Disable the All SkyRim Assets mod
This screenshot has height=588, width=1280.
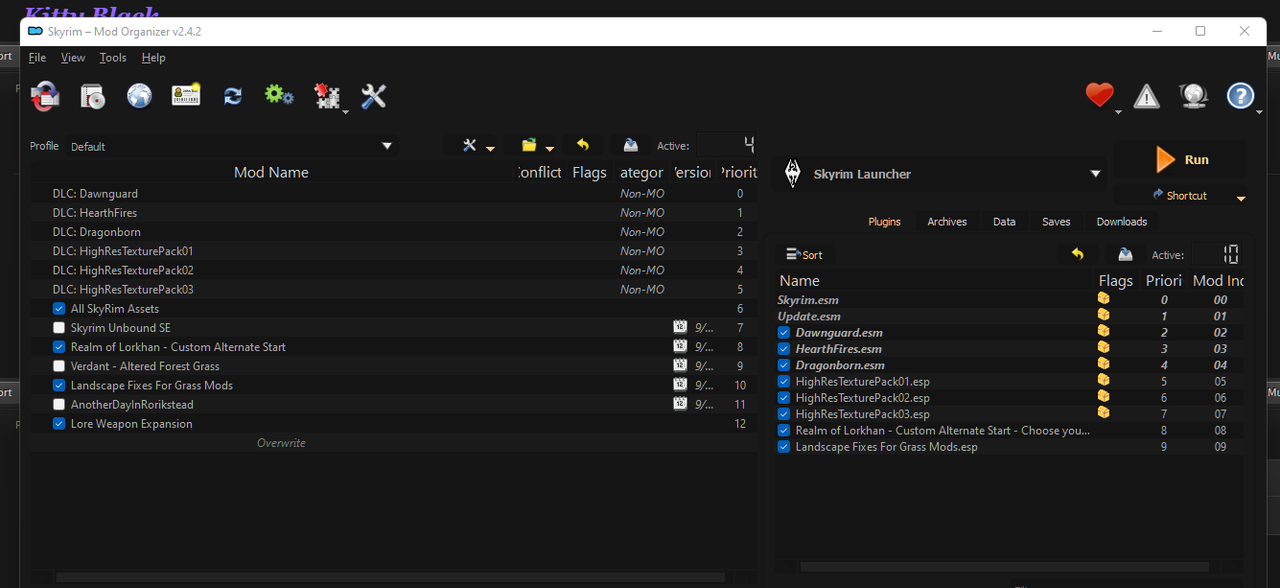pyautogui.click(x=59, y=309)
